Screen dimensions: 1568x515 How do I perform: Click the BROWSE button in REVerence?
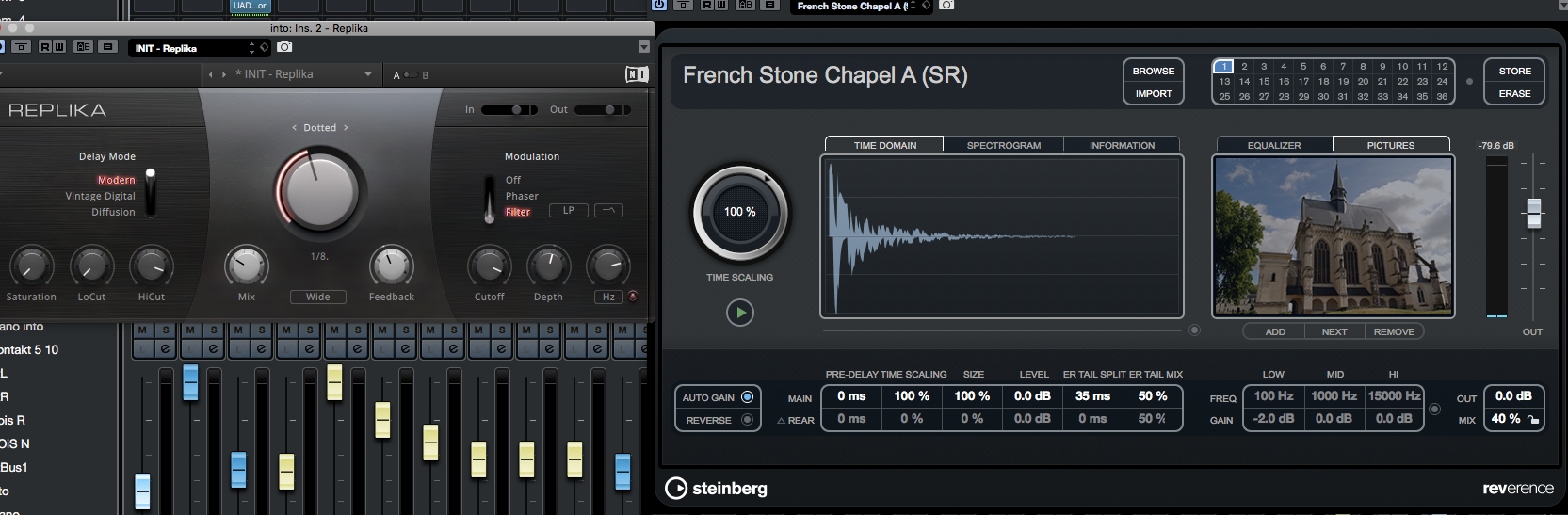(1153, 71)
